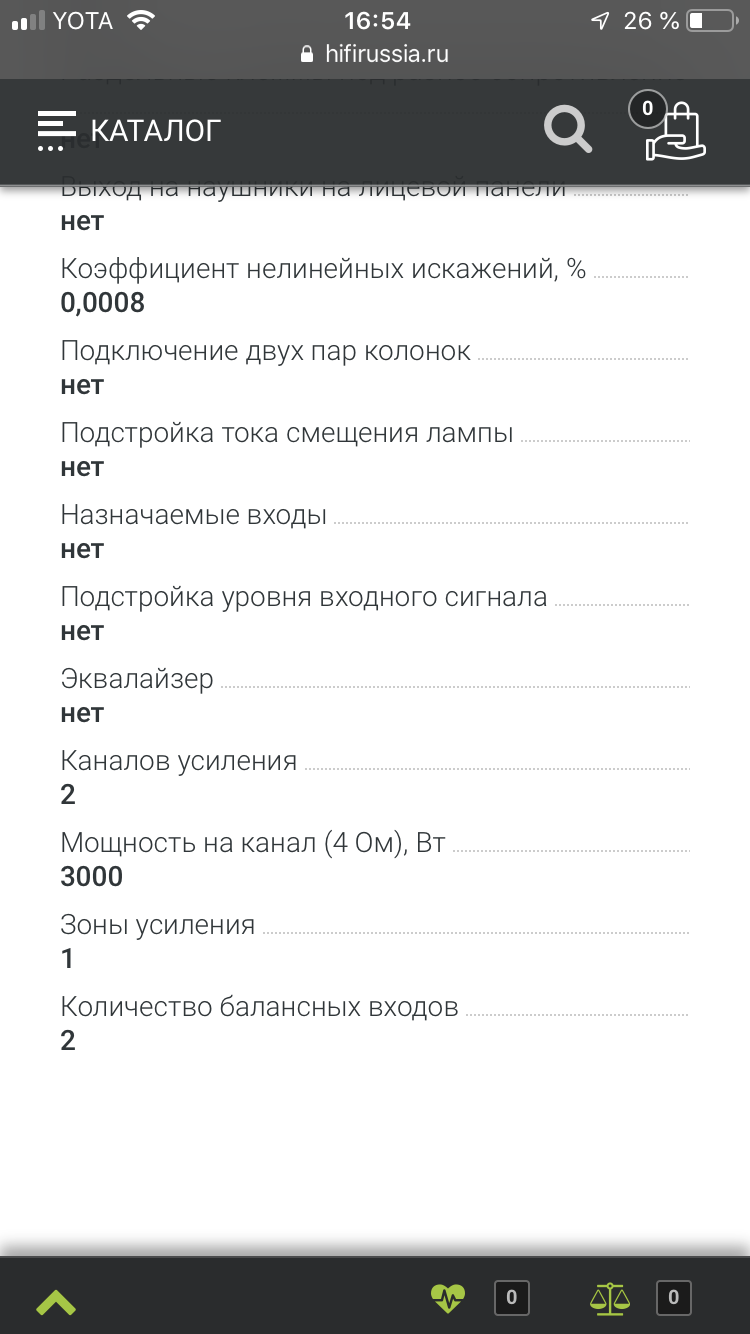Tap the 'Количество балансных входов' label
Screen dimensions: 750x1334
[259, 1007]
